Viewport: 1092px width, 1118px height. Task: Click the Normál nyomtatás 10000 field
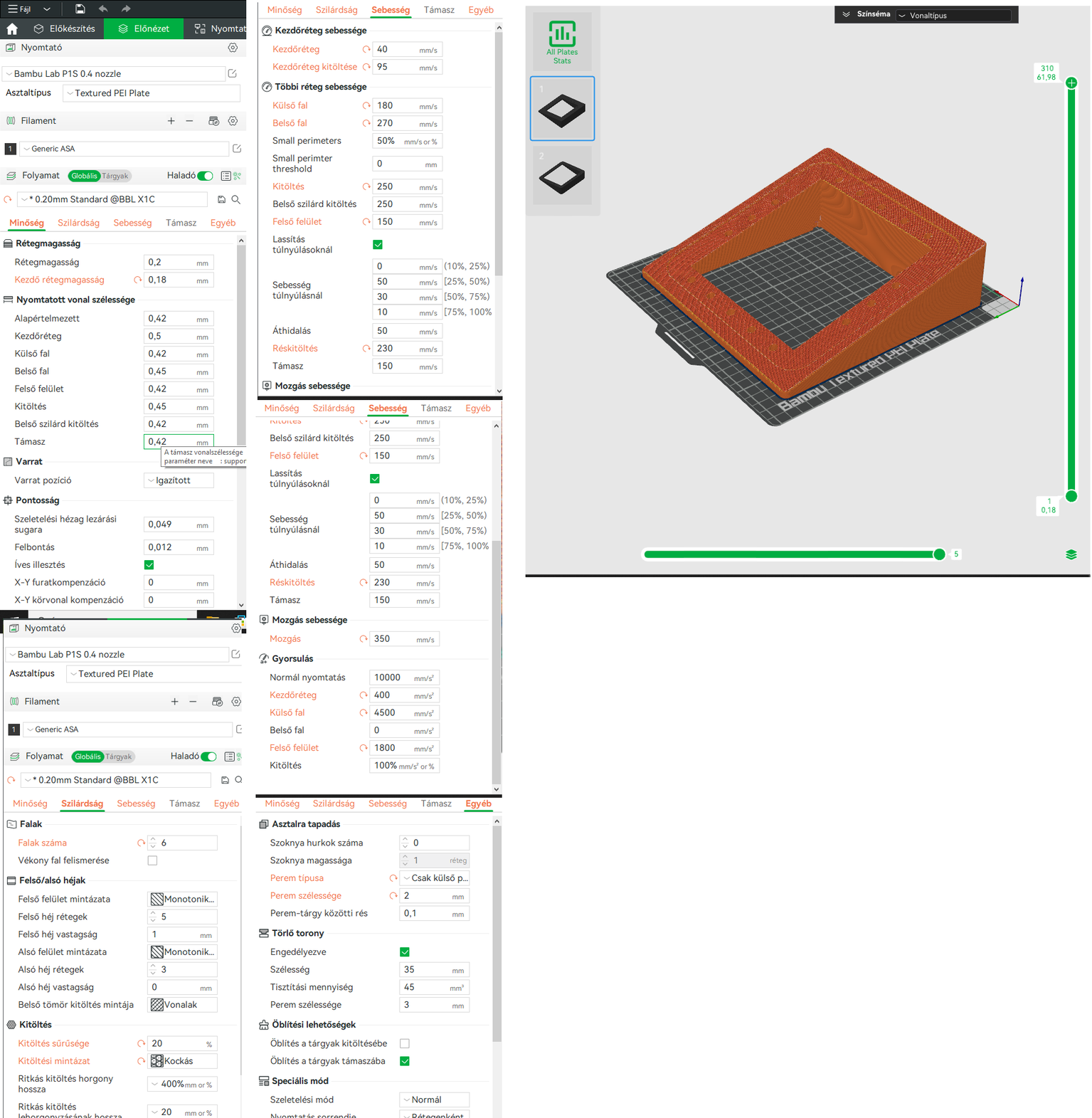coord(404,677)
